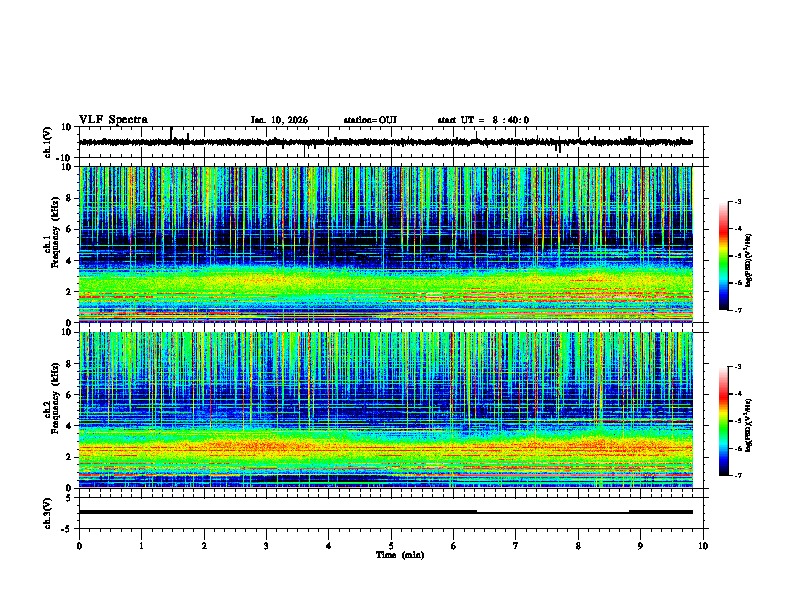
Task: Click the ch.3 axis tick label "-5"
Action: tap(68, 529)
